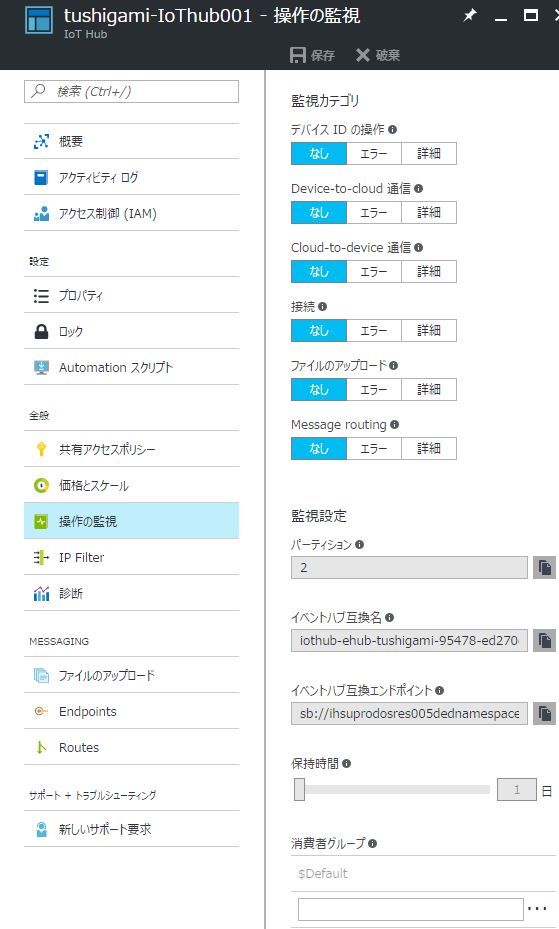
Task: Pin the blade using the pin icon
Action: [470, 15]
